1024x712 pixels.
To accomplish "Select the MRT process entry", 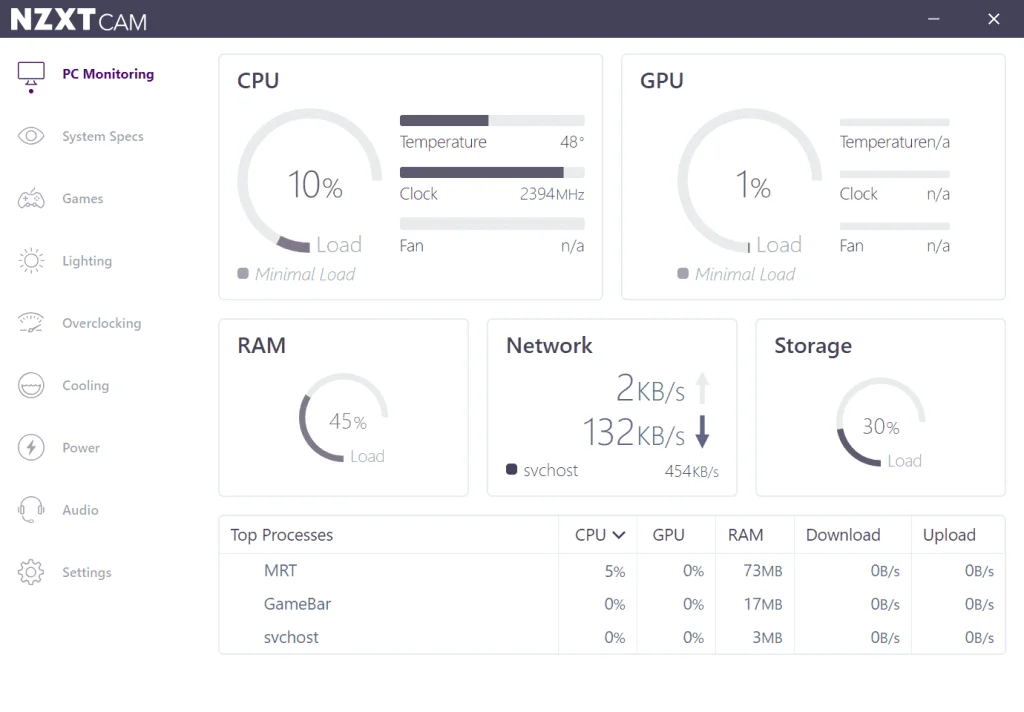I will (x=280, y=570).
